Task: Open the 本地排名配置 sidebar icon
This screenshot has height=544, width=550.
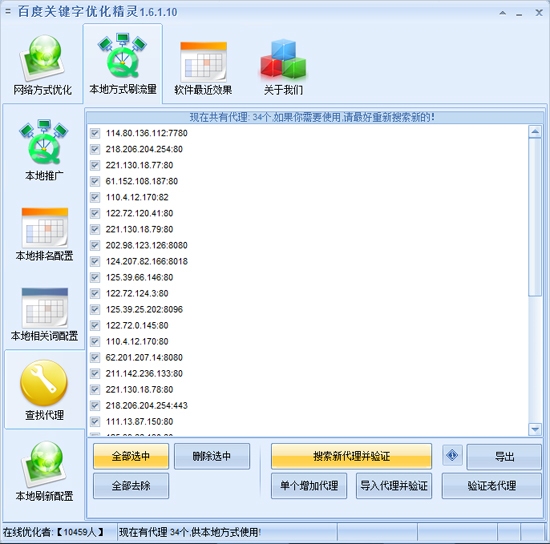Action: [44, 234]
